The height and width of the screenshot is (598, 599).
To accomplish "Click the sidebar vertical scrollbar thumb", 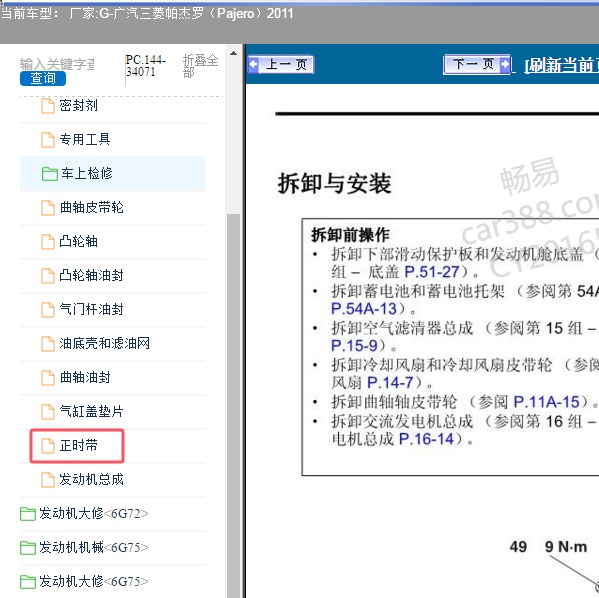I will coord(233,405).
